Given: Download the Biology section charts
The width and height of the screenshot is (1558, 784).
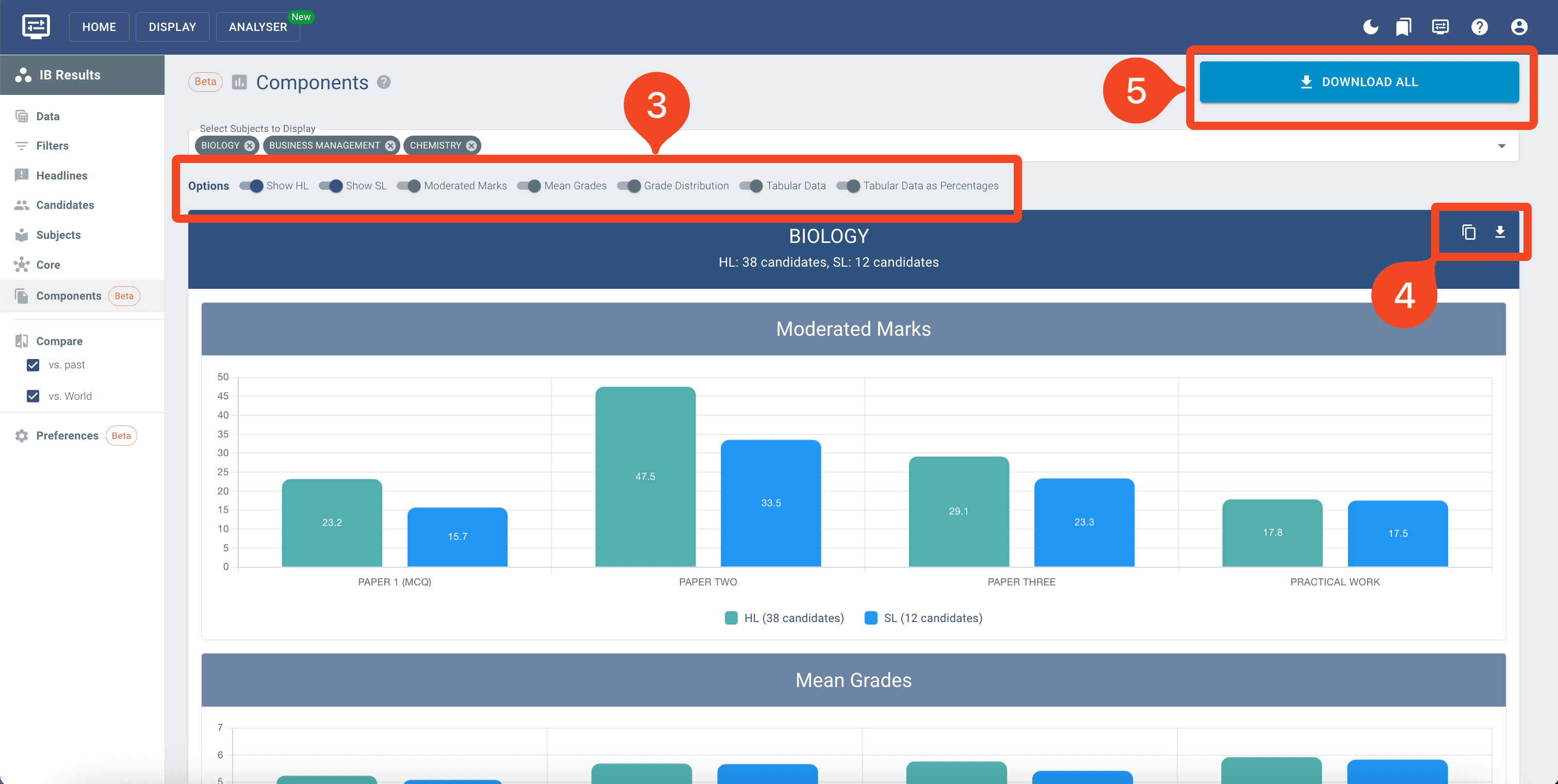Looking at the screenshot, I should click(x=1500, y=232).
